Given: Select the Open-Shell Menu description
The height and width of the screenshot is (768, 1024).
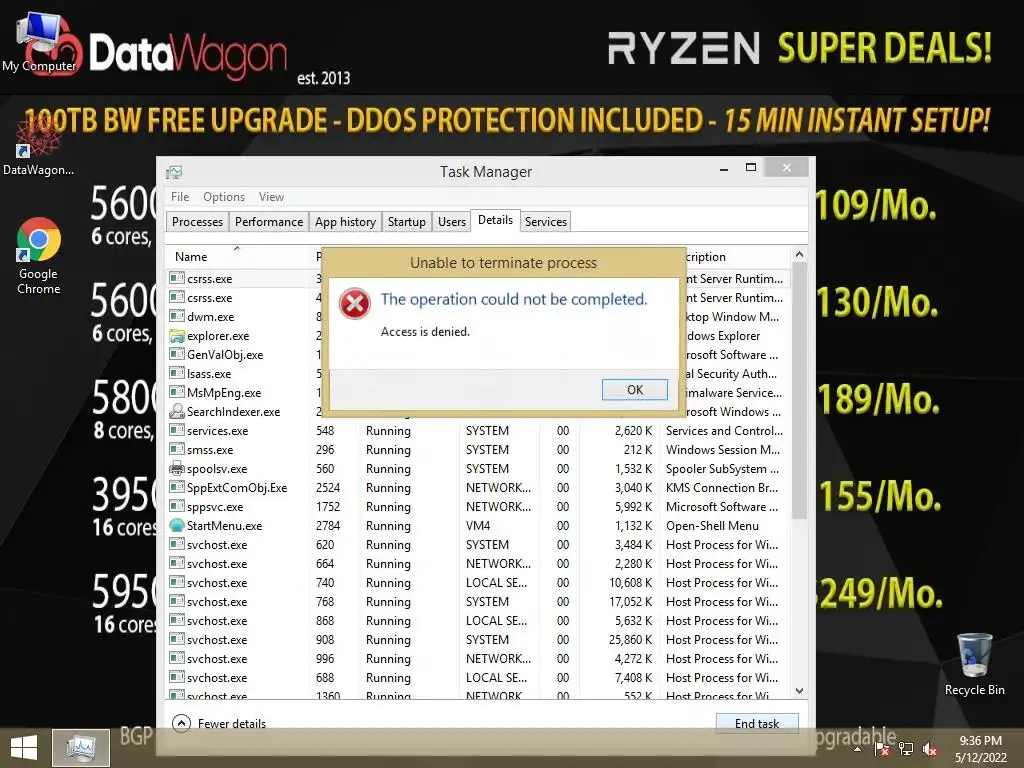Looking at the screenshot, I should pyautogui.click(x=712, y=526).
